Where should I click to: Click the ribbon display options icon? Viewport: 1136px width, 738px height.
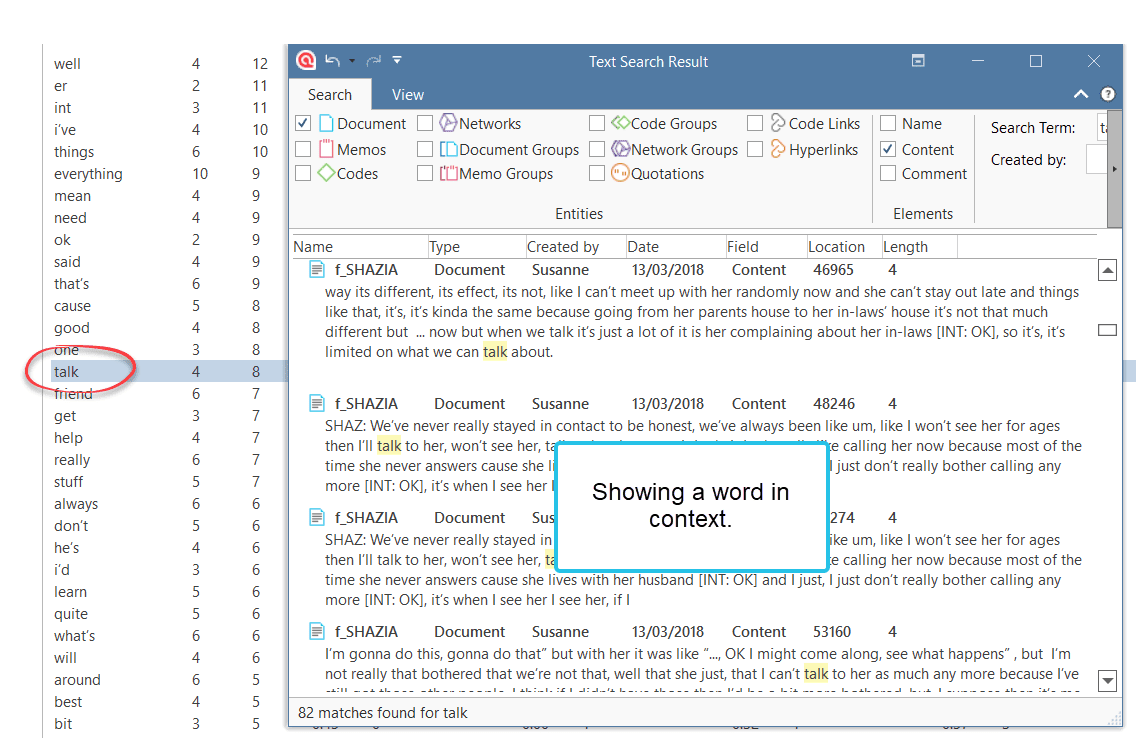point(918,61)
